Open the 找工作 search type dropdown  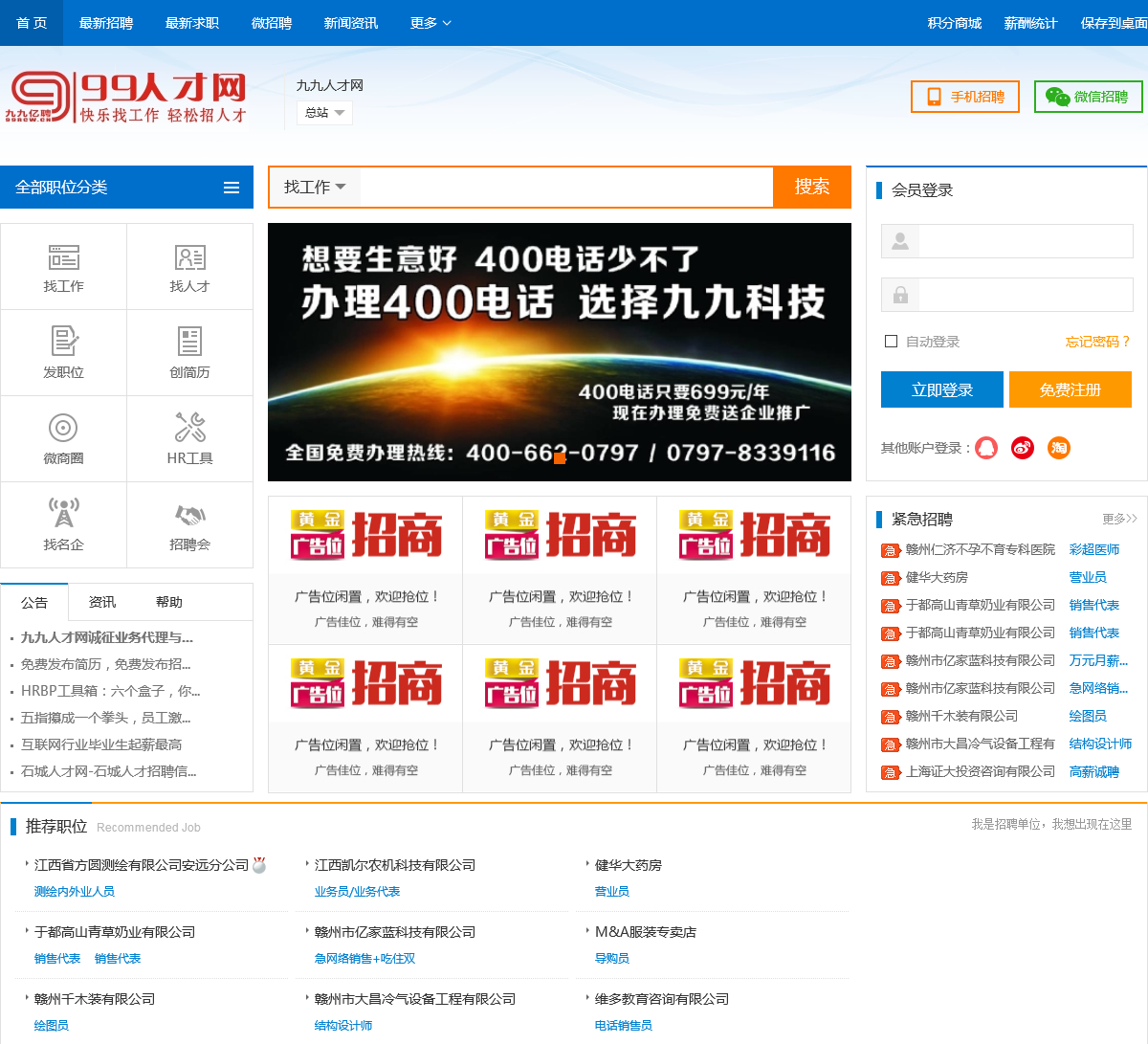point(315,187)
